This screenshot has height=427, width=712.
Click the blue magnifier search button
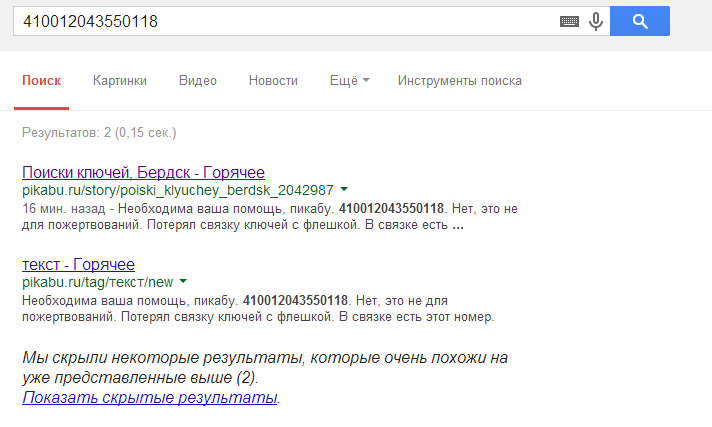(x=640, y=21)
